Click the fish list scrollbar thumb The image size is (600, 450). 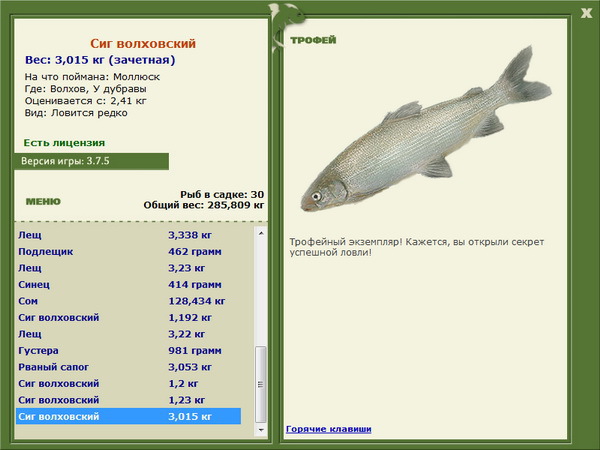point(261,384)
